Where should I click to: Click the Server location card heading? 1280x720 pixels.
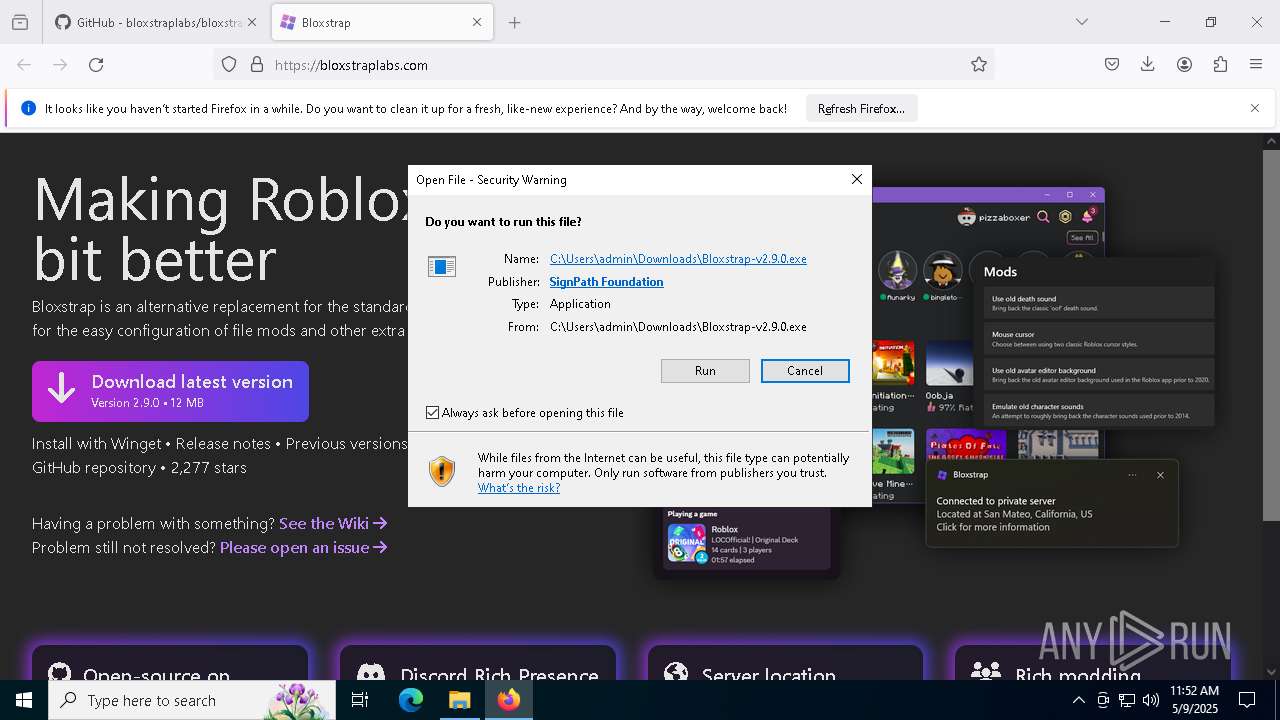click(x=768, y=676)
